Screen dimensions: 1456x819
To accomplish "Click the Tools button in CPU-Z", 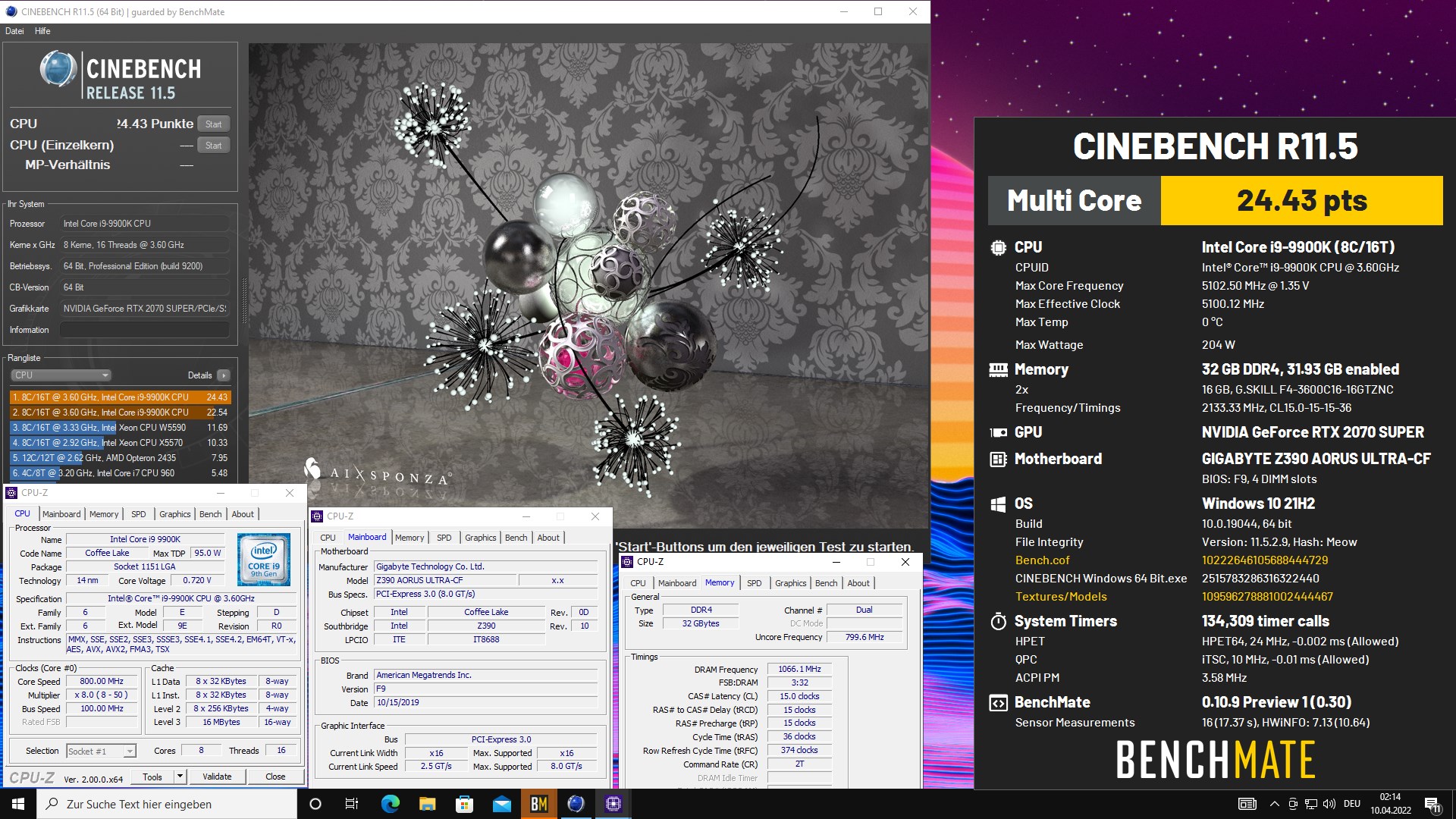I will point(152,777).
